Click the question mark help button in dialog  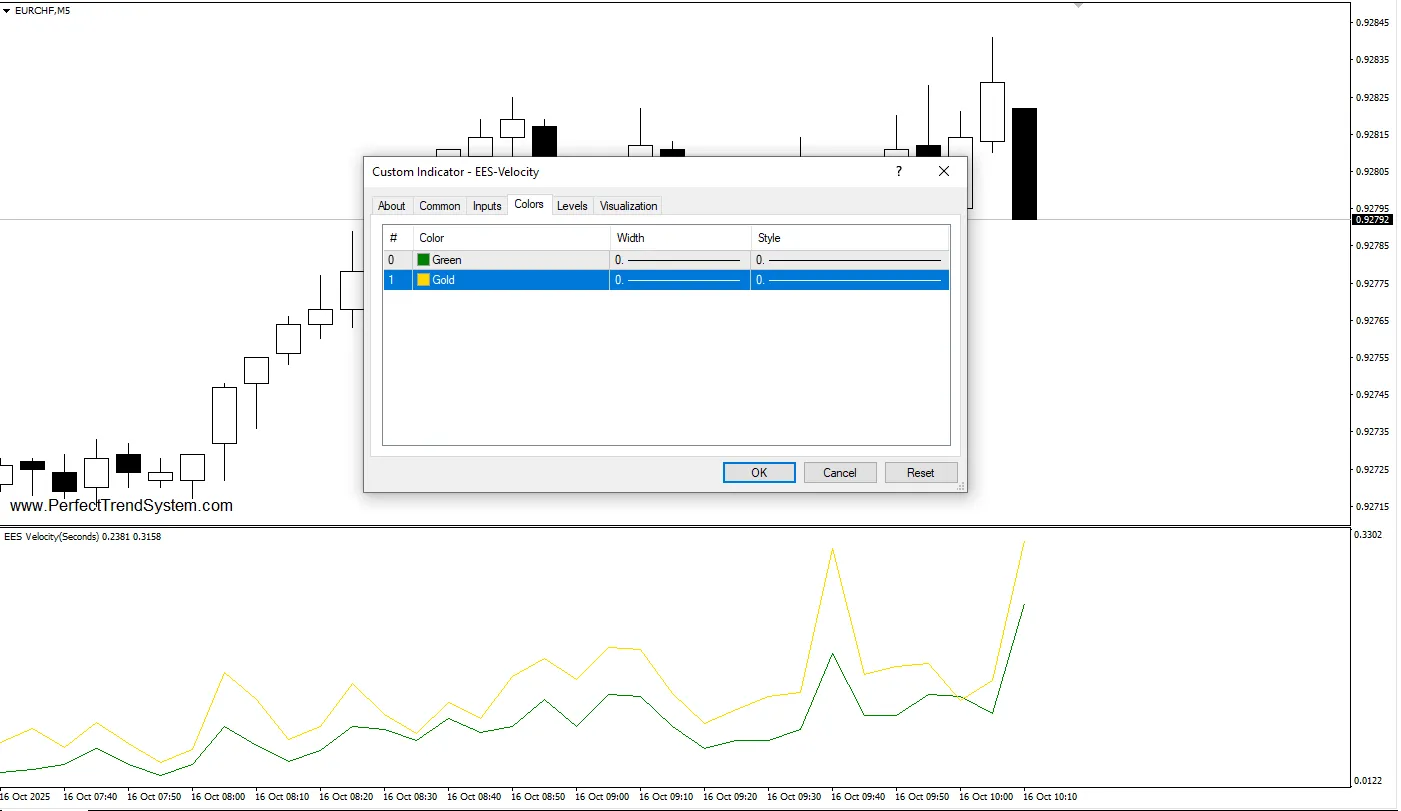(898, 171)
